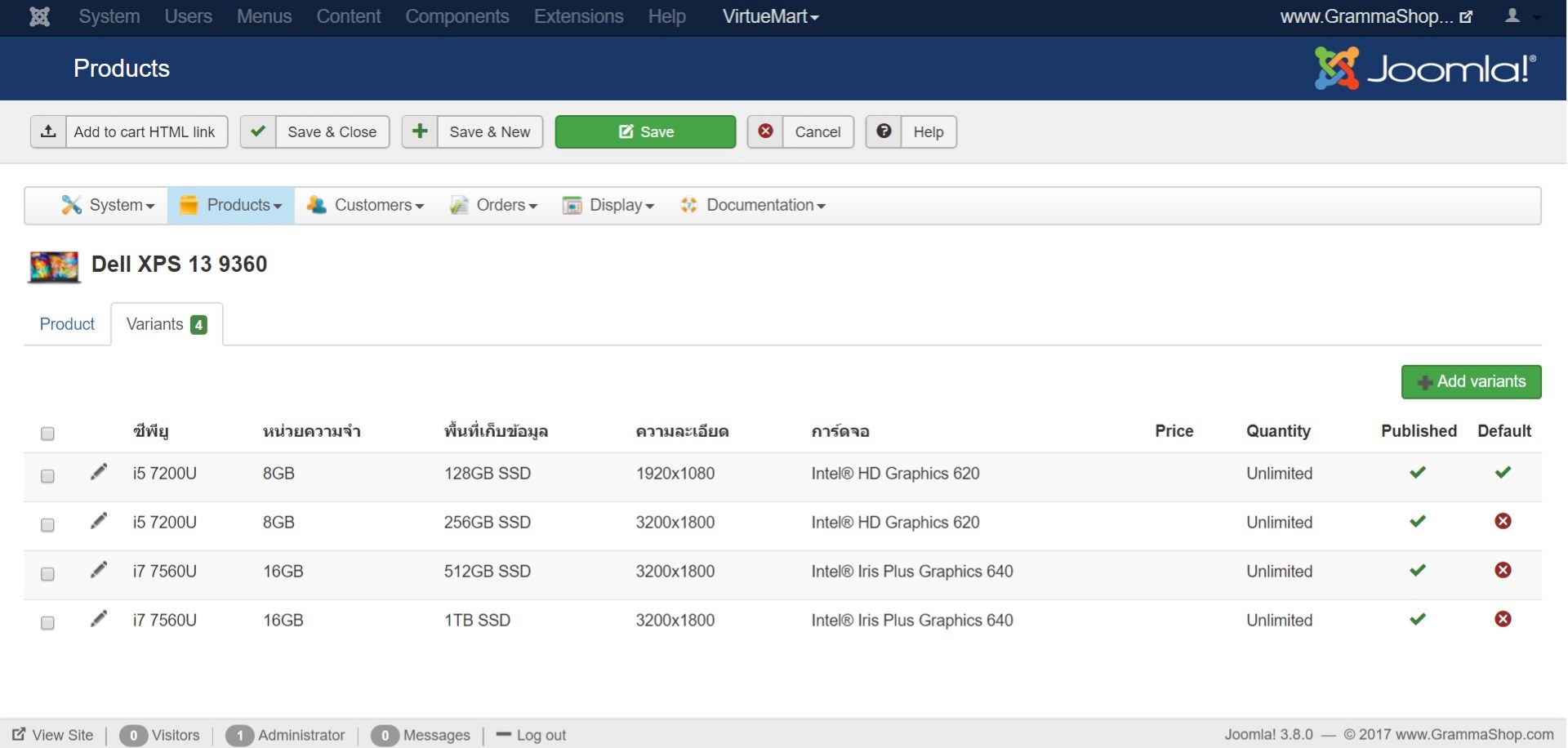Toggle default checkmark on 128GB SSD variant
1568x748 pixels.
tap(1503, 472)
